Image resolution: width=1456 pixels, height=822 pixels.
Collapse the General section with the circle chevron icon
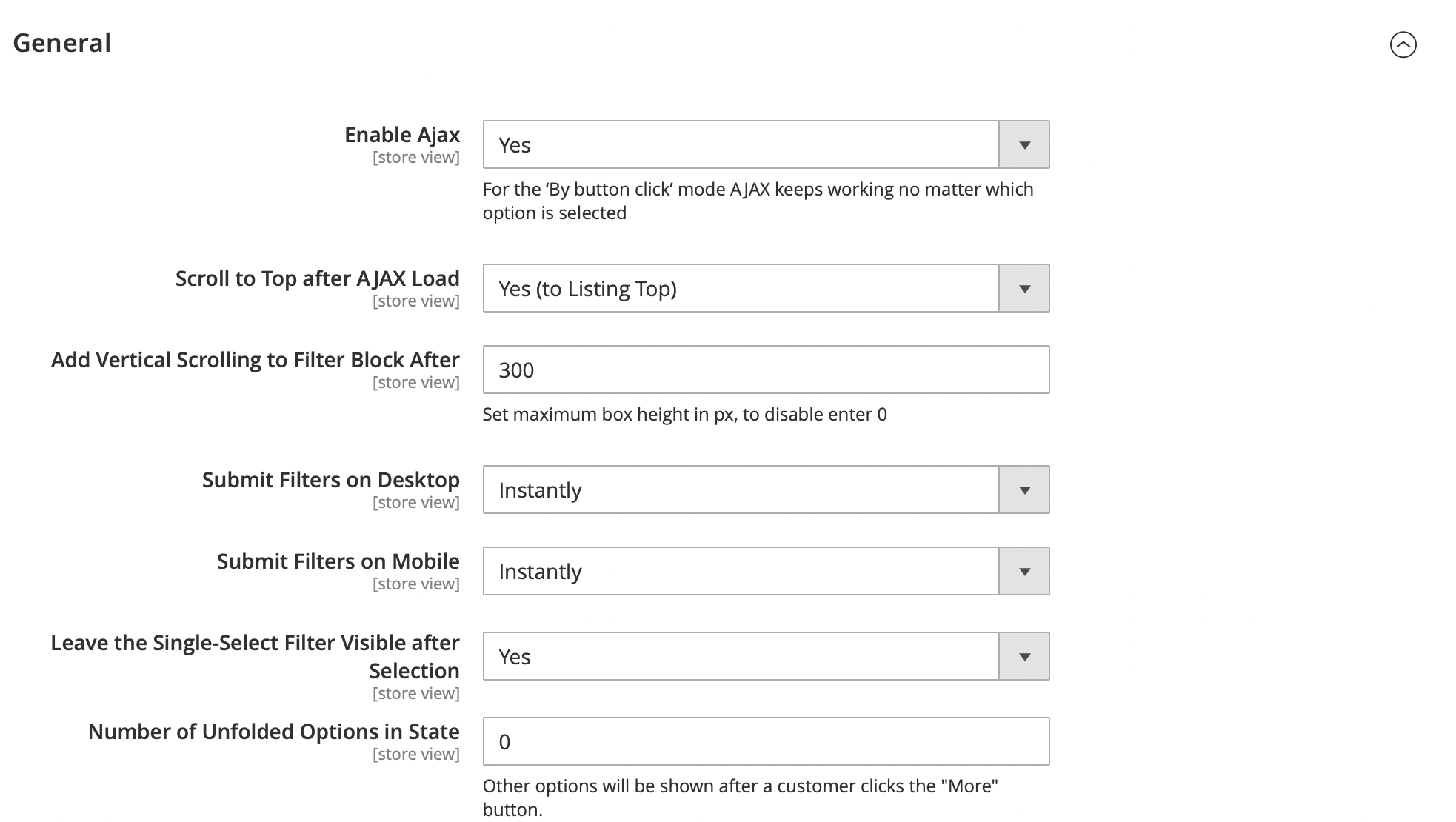pos(1403,44)
